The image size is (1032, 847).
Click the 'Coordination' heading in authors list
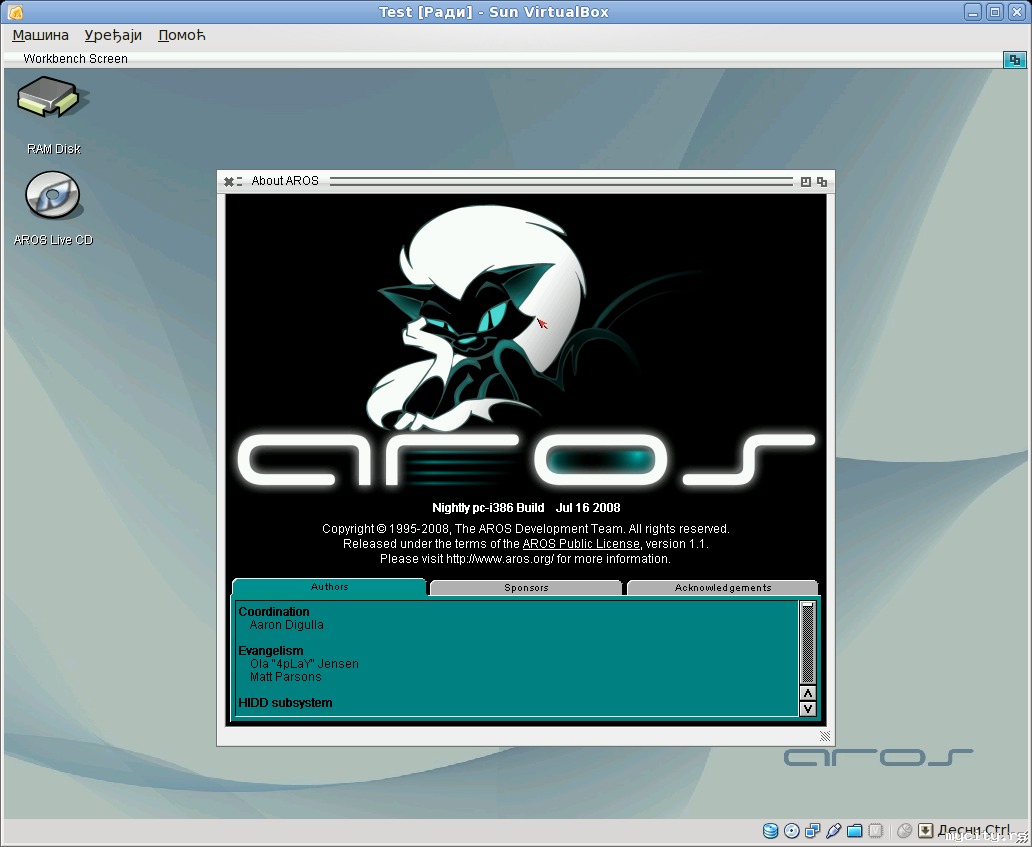pyautogui.click(x=274, y=611)
